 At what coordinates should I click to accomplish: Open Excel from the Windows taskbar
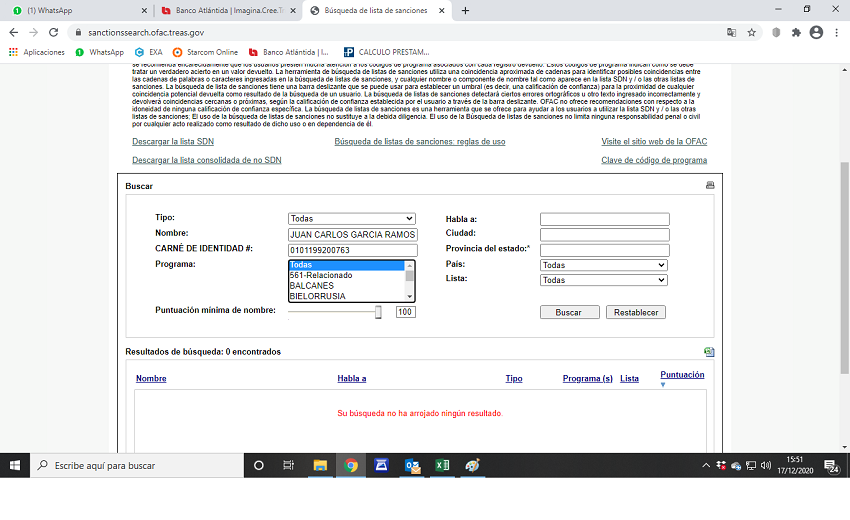point(441,465)
